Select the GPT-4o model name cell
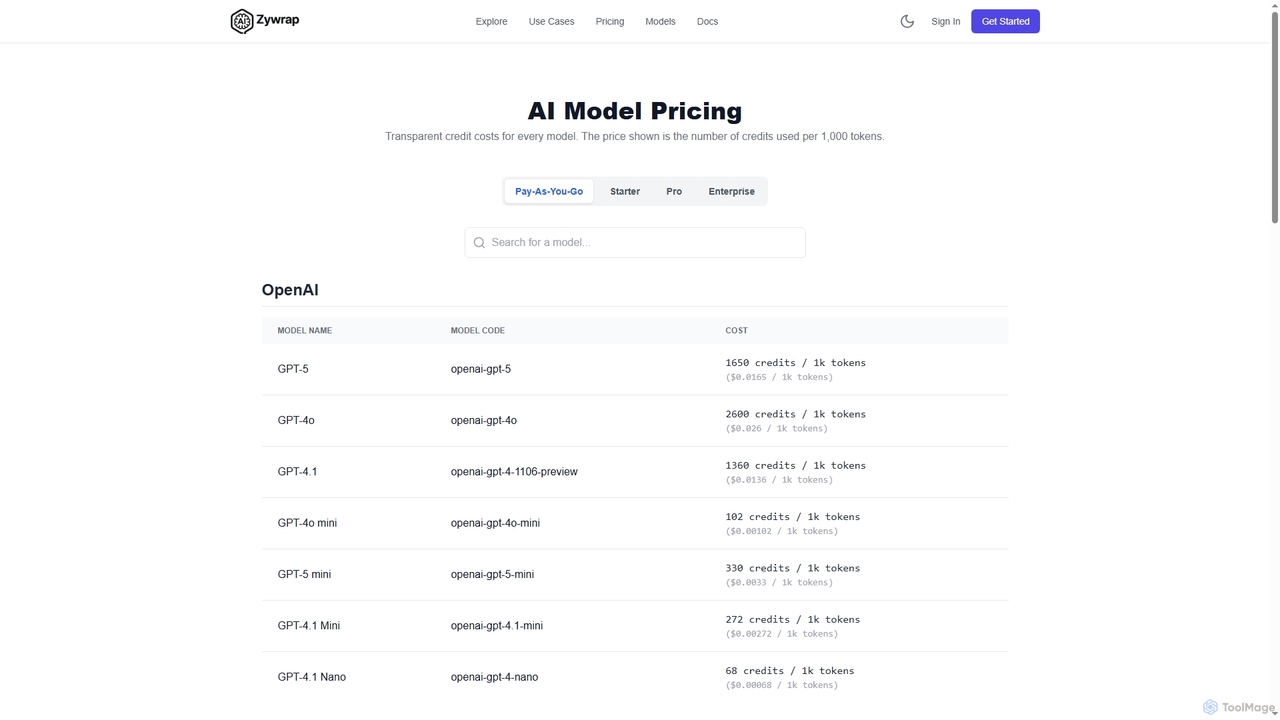1280x720 pixels. pyautogui.click(x=296, y=420)
